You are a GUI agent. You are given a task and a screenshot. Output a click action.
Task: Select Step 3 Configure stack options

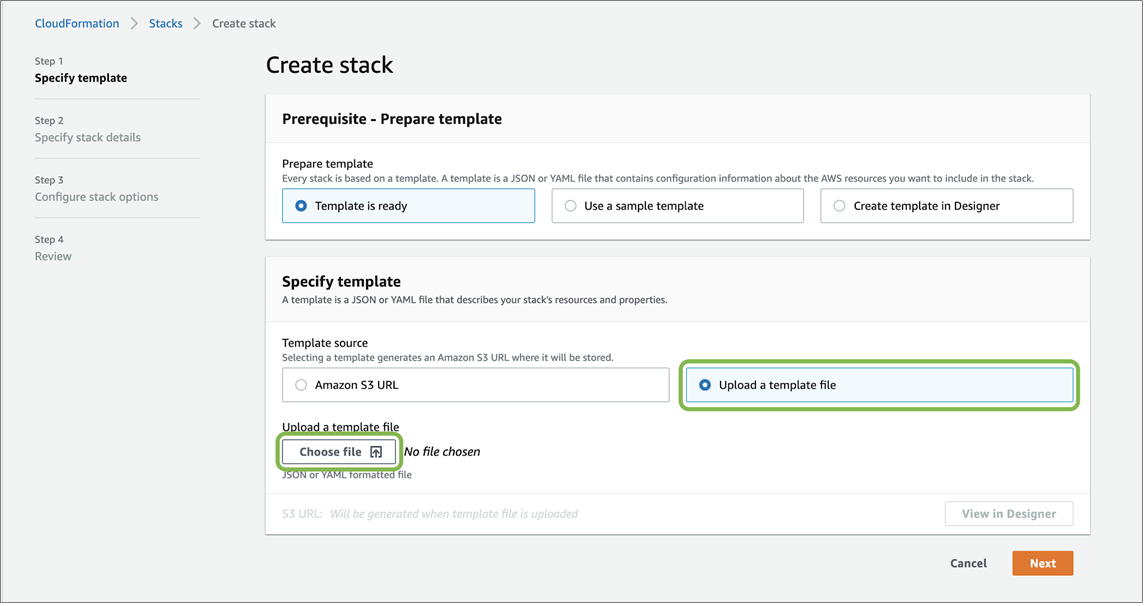[97, 188]
